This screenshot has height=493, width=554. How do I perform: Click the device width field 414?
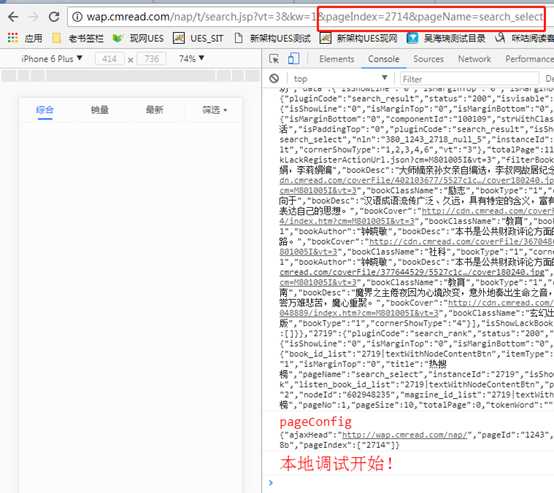tap(110, 59)
